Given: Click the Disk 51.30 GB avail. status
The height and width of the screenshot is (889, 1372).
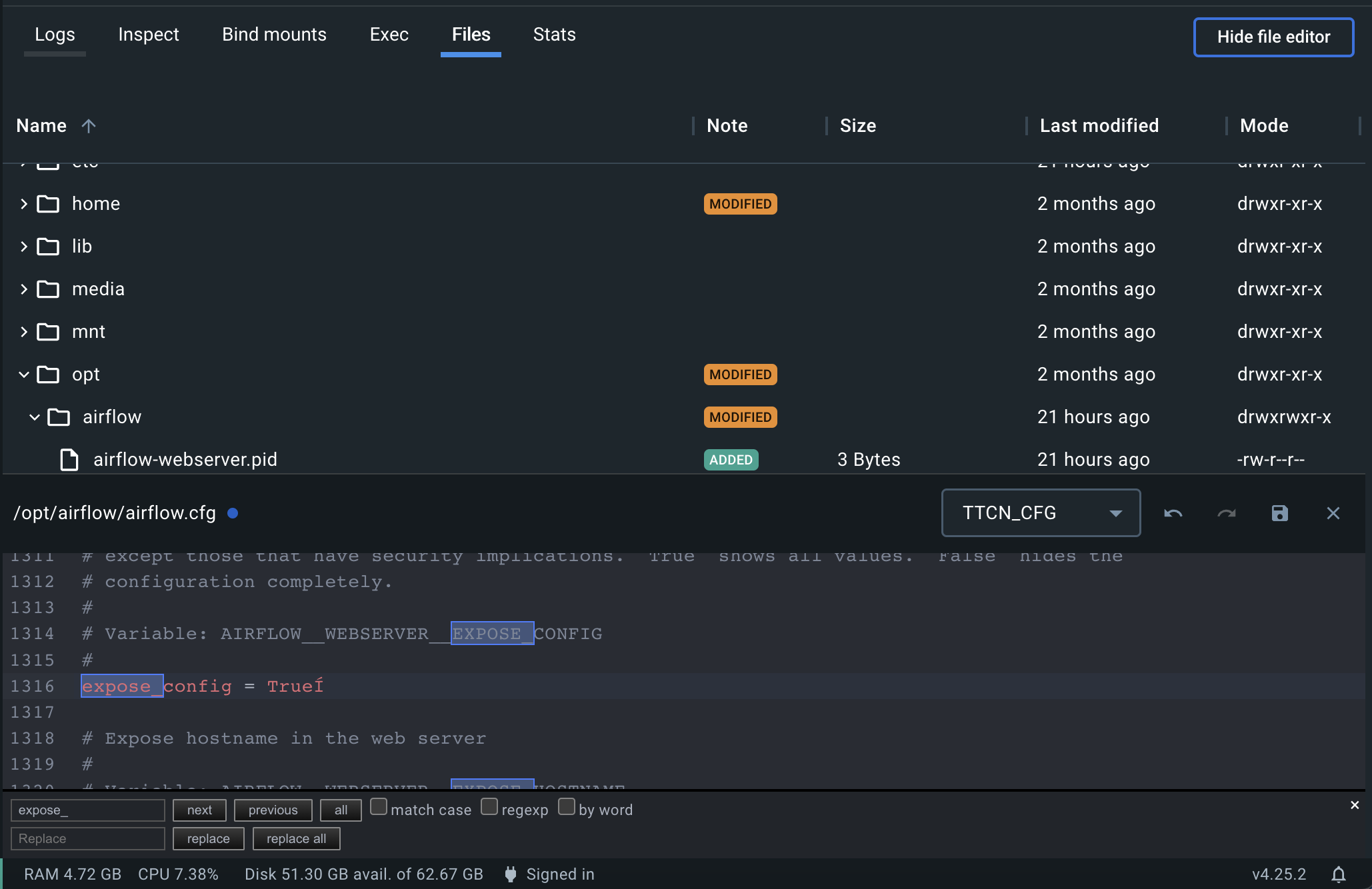Looking at the screenshot, I should 363,874.
